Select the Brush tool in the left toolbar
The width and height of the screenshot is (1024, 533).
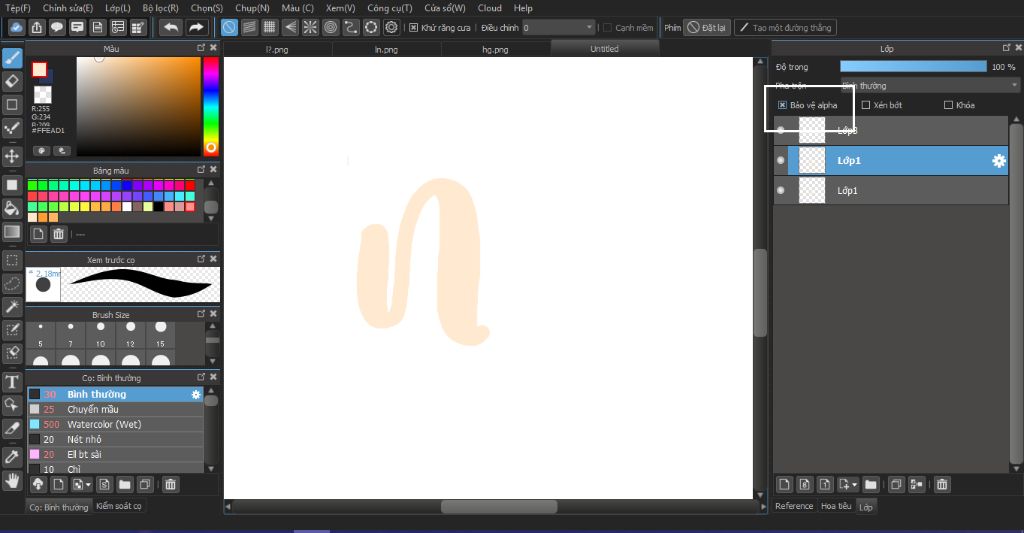[12, 58]
